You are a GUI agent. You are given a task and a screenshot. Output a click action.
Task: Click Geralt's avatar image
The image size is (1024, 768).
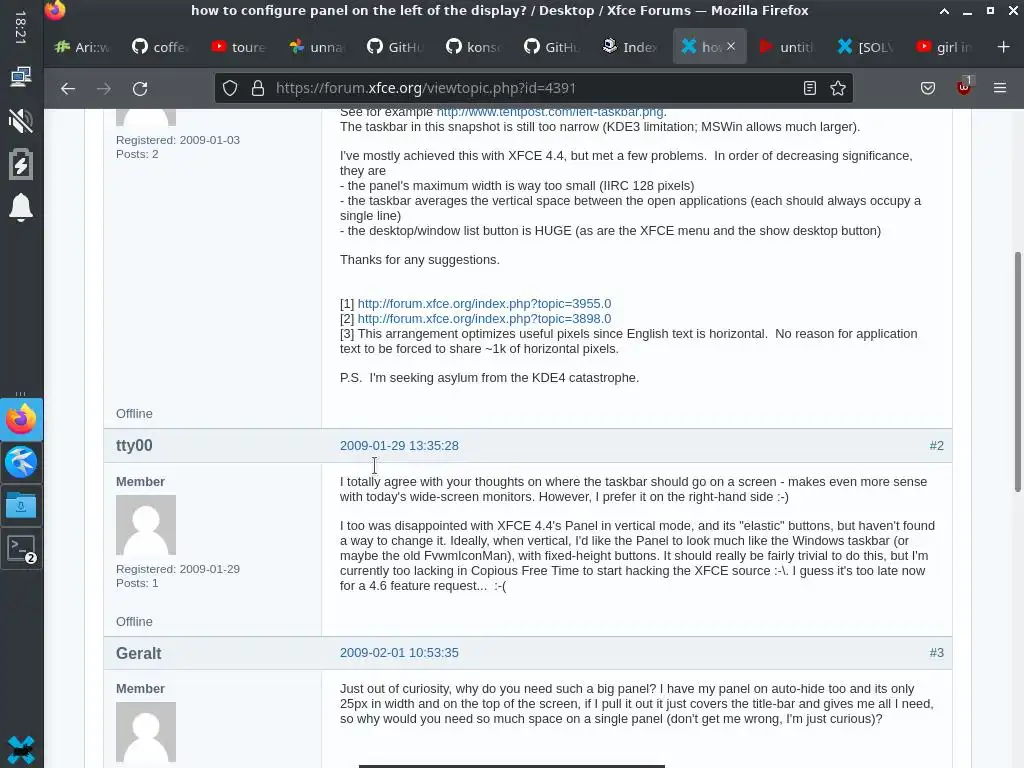coord(146,732)
